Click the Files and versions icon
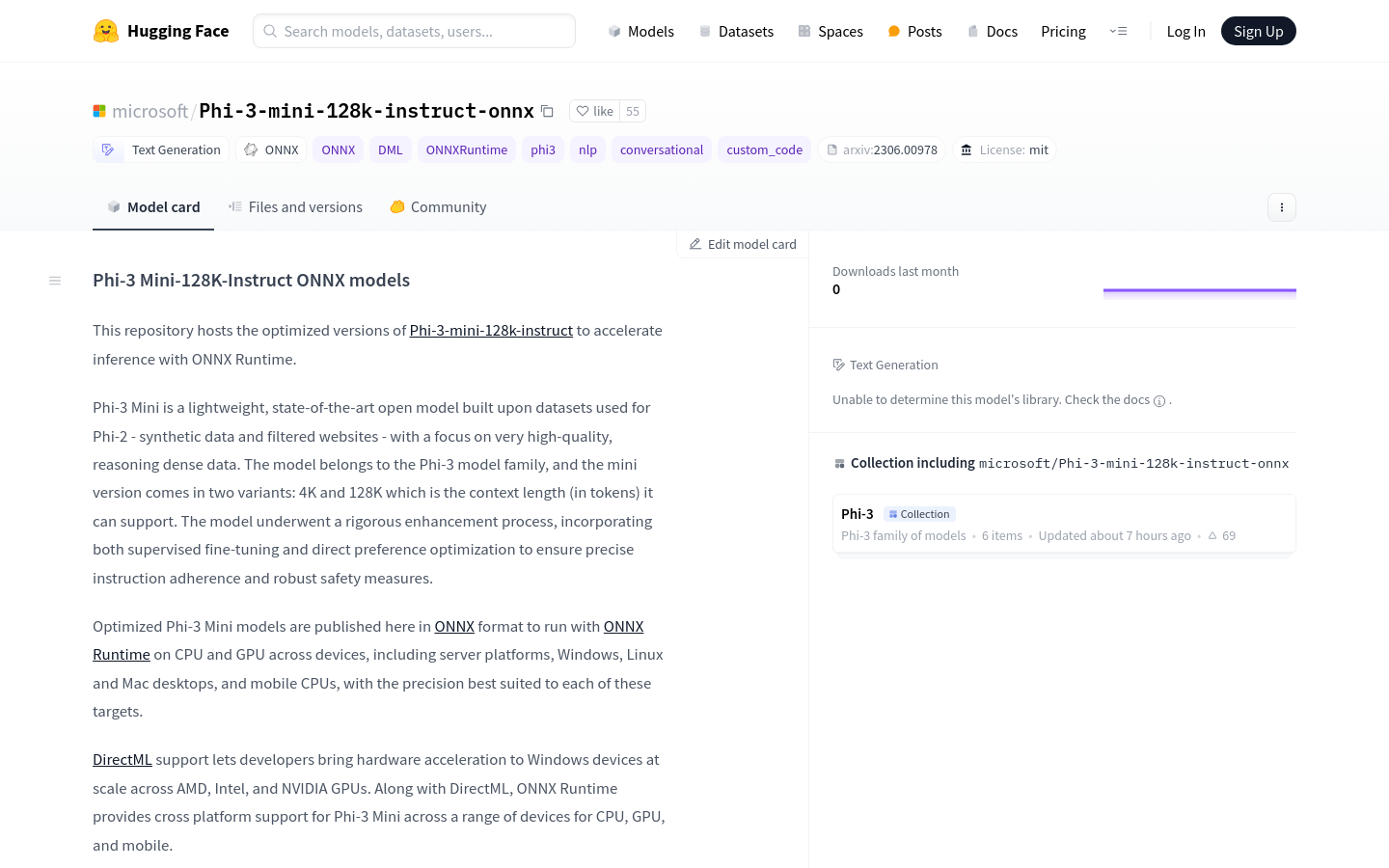 [x=235, y=206]
